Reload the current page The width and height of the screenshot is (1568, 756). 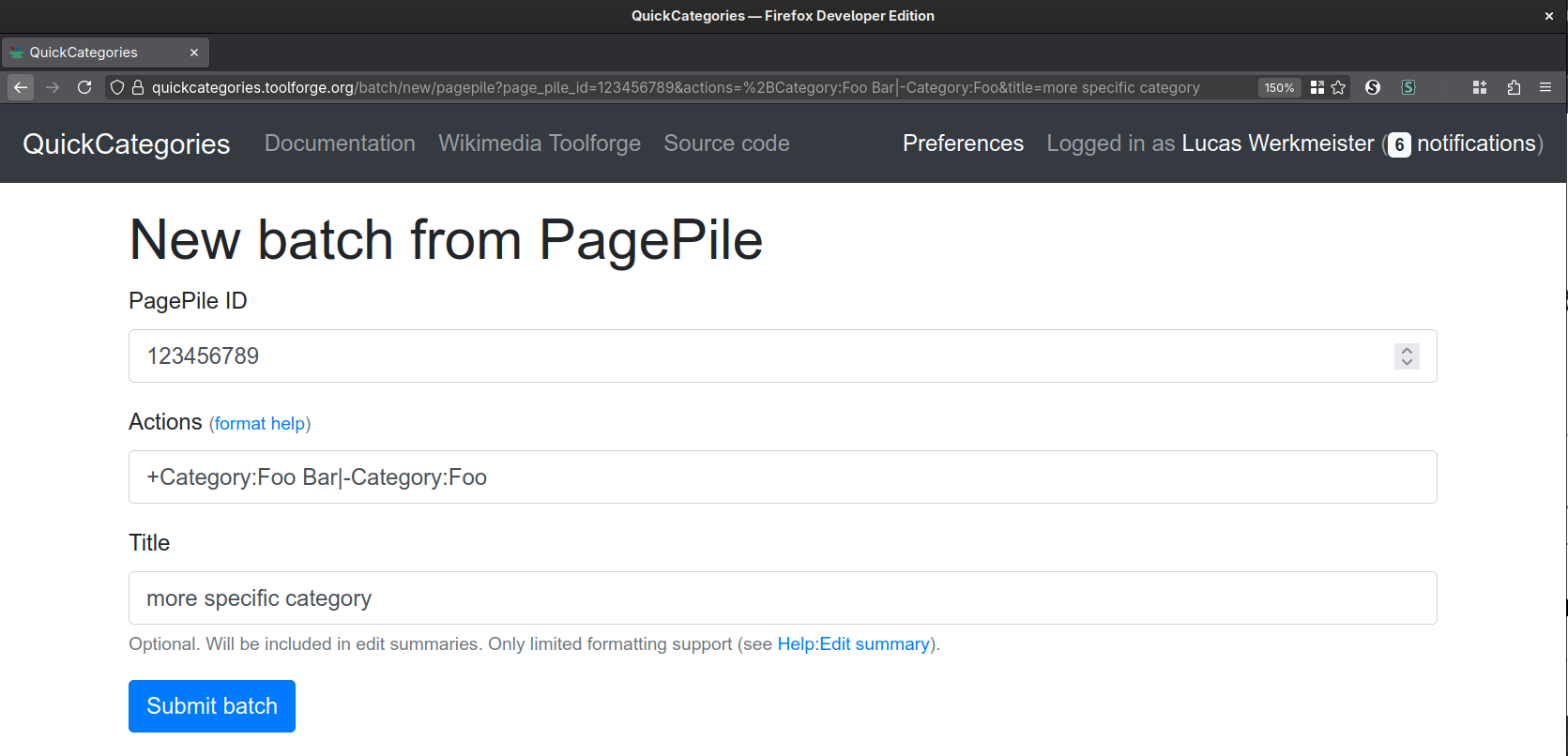[x=84, y=87]
